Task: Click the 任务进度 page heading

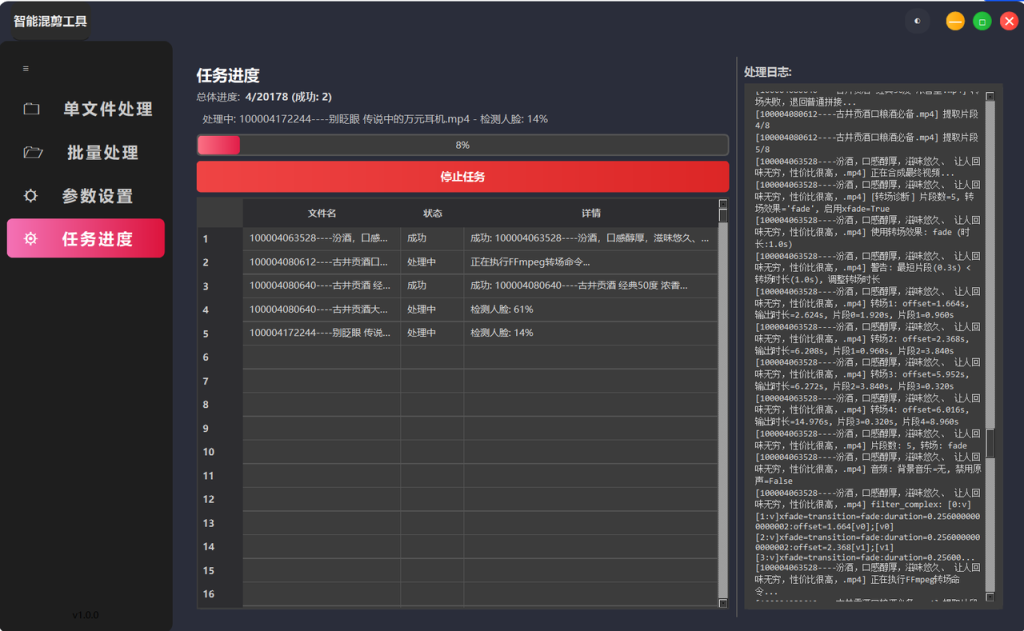Action: (x=228, y=76)
